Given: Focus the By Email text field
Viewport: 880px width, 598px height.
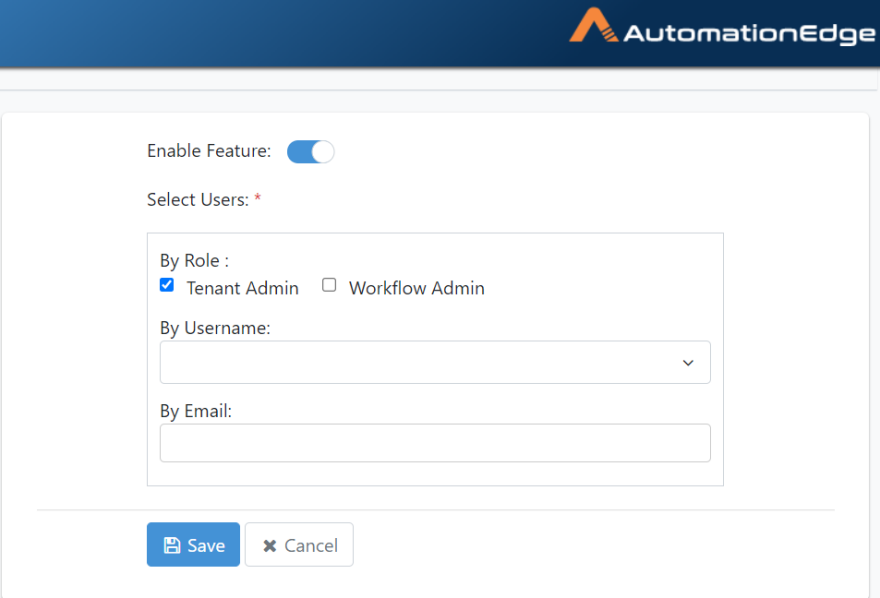Looking at the screenshot, I should [435, 443].
